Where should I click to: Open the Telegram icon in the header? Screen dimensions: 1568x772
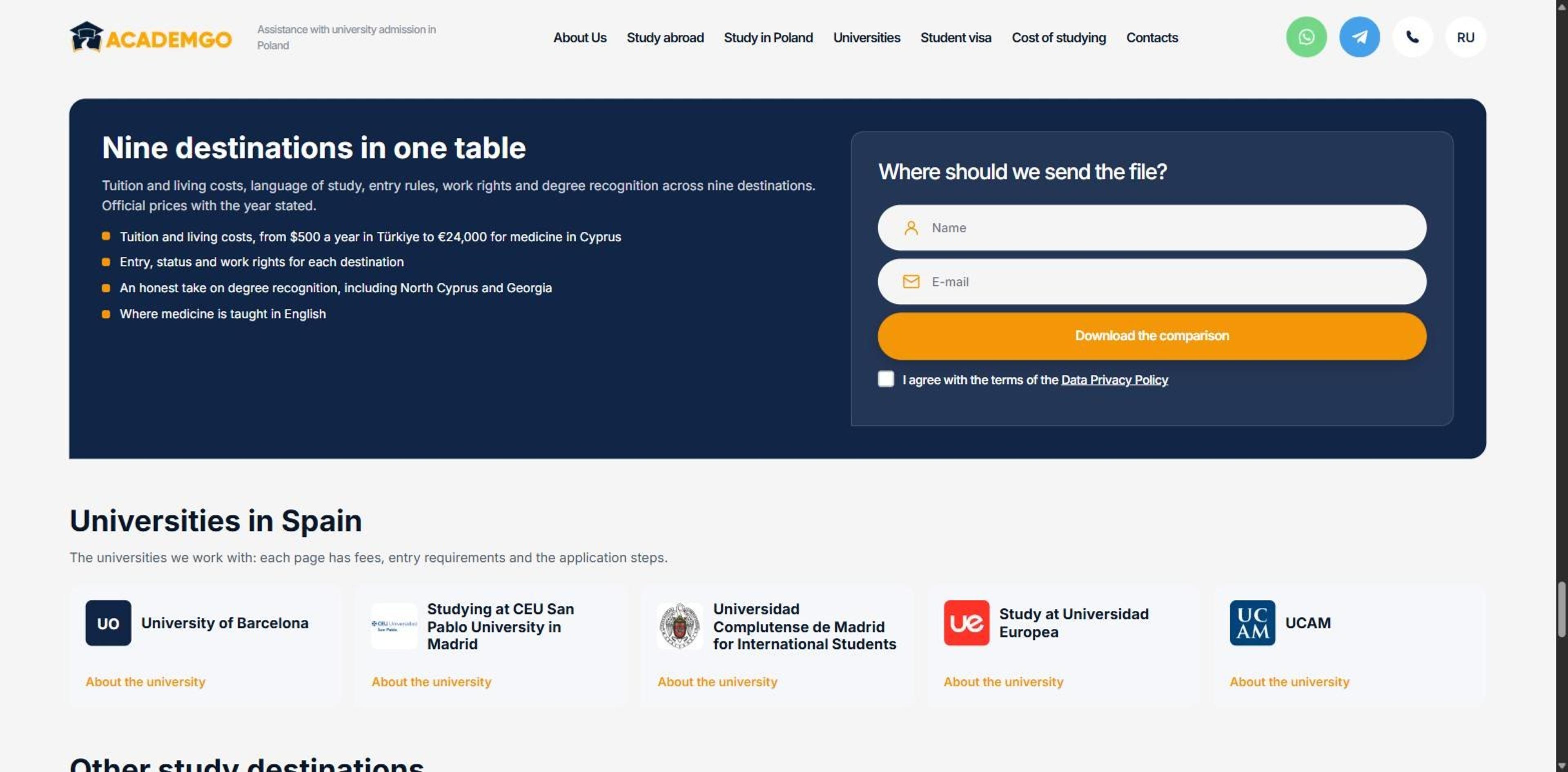coord(1359,37)
